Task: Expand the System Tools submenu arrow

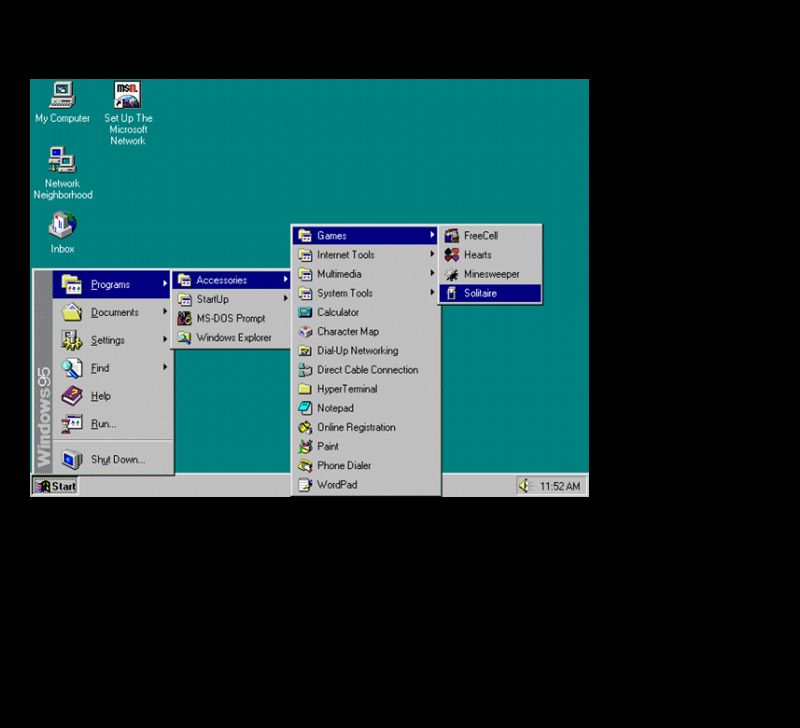Action: 432,292
